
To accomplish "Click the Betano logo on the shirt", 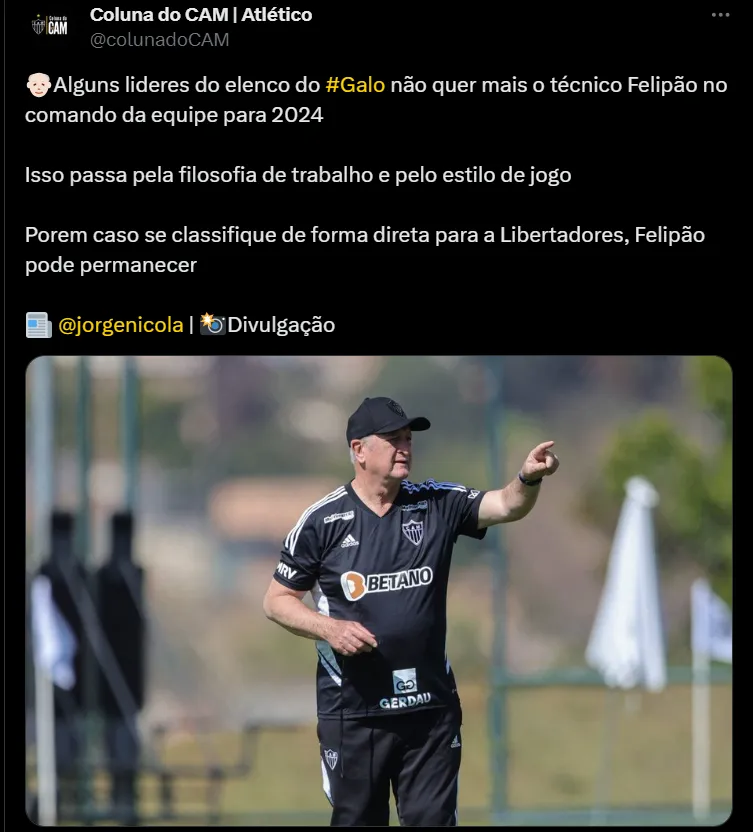I will click(x=386, y=582).
